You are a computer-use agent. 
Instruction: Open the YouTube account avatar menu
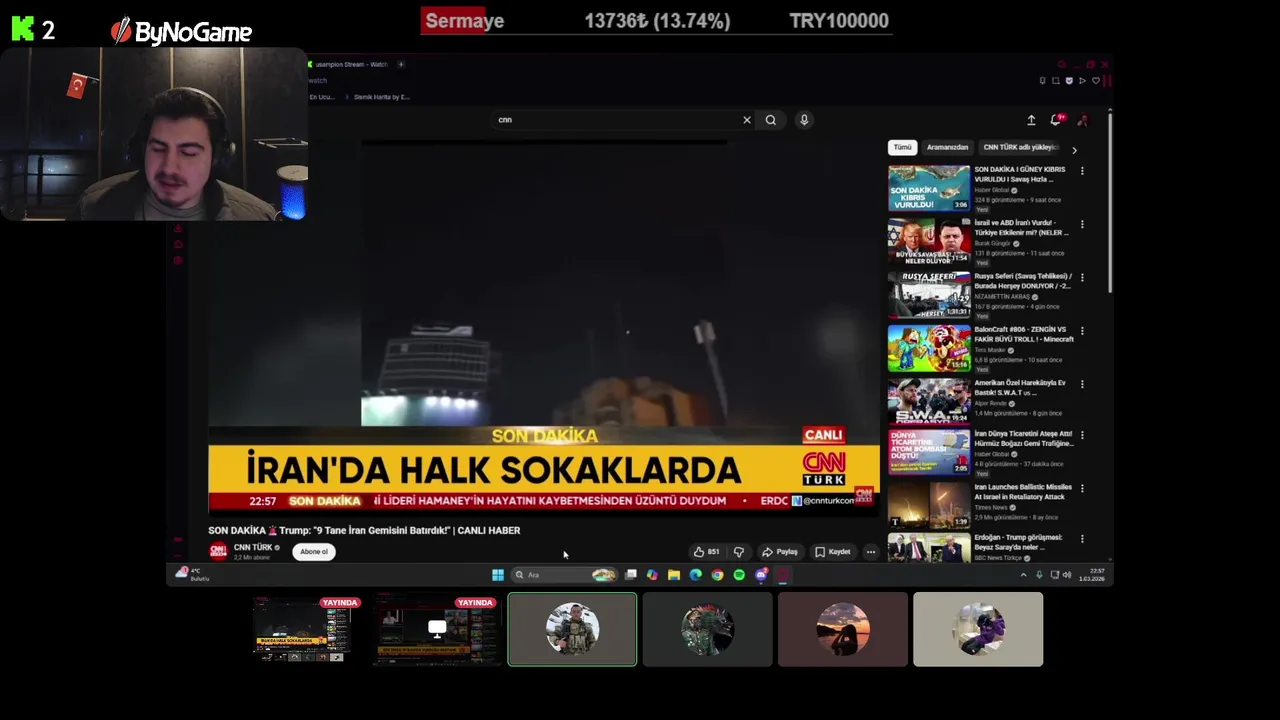tap(1083, 120)
